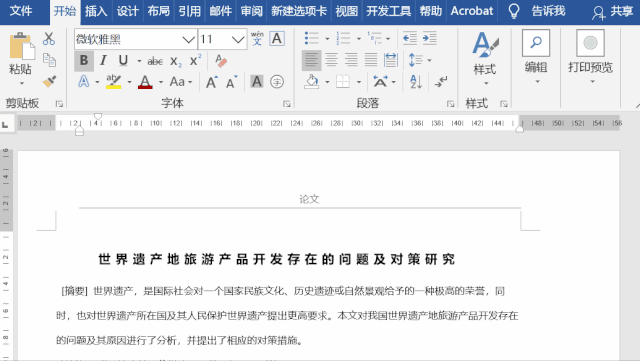Viewport: 640px width, 361px height.
Task: Toggle Subscript formatting
Action: coord(176,61)
